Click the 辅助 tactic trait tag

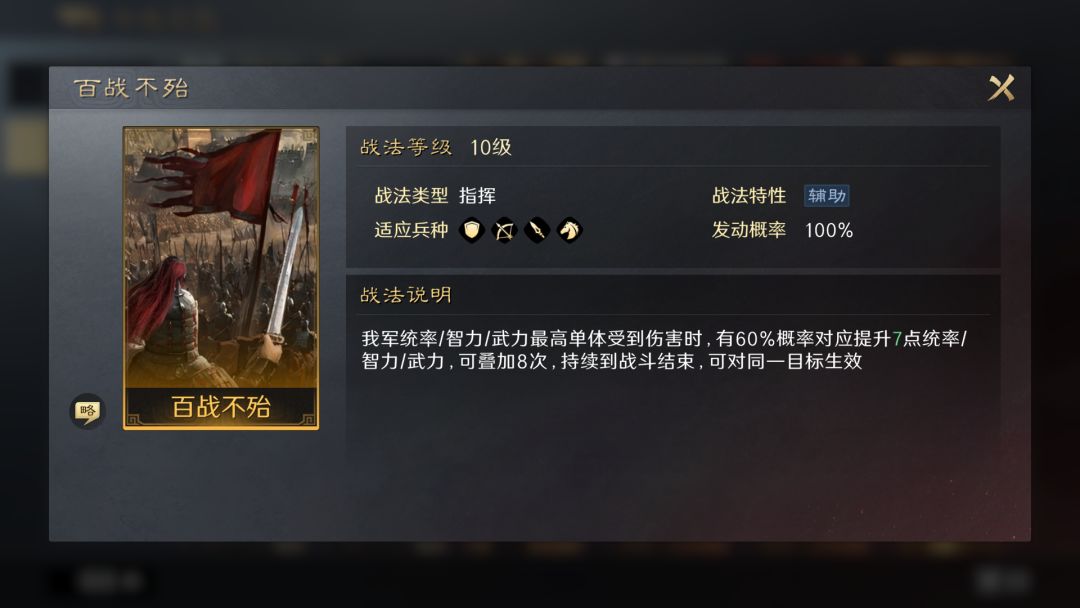click(827, 196)
